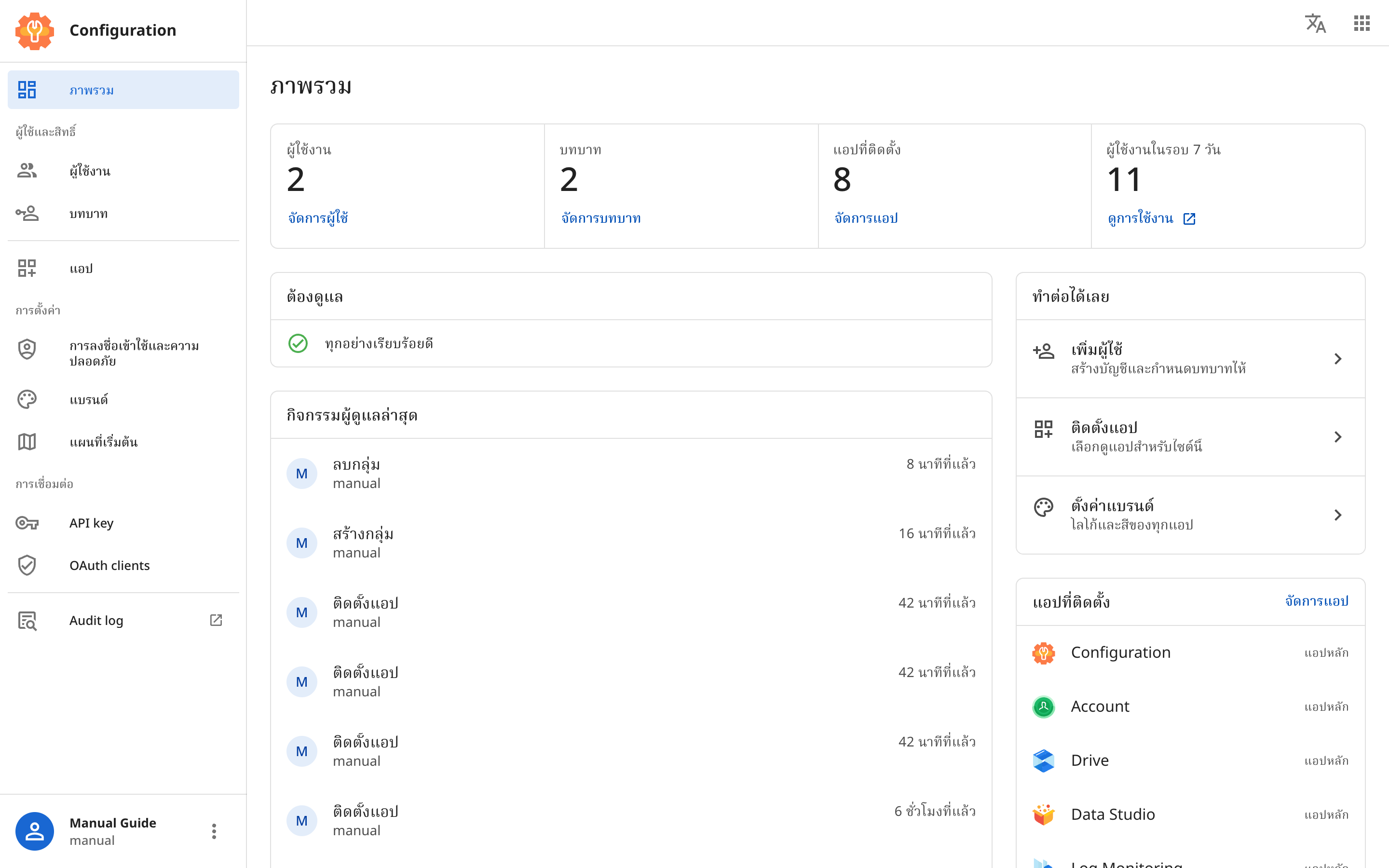The width and height of the screenshot is (1389, 868).
Task: Click the Manual Guide profile avatar
Action: coord(34,831)
